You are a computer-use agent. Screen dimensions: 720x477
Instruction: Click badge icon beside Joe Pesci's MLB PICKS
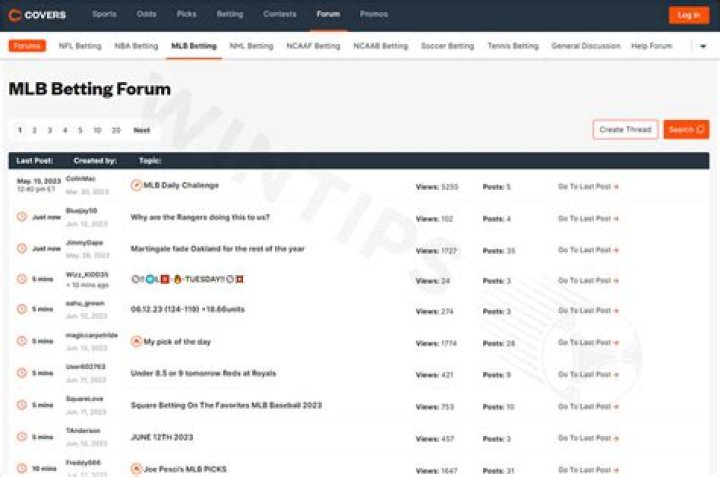(136, 469)
